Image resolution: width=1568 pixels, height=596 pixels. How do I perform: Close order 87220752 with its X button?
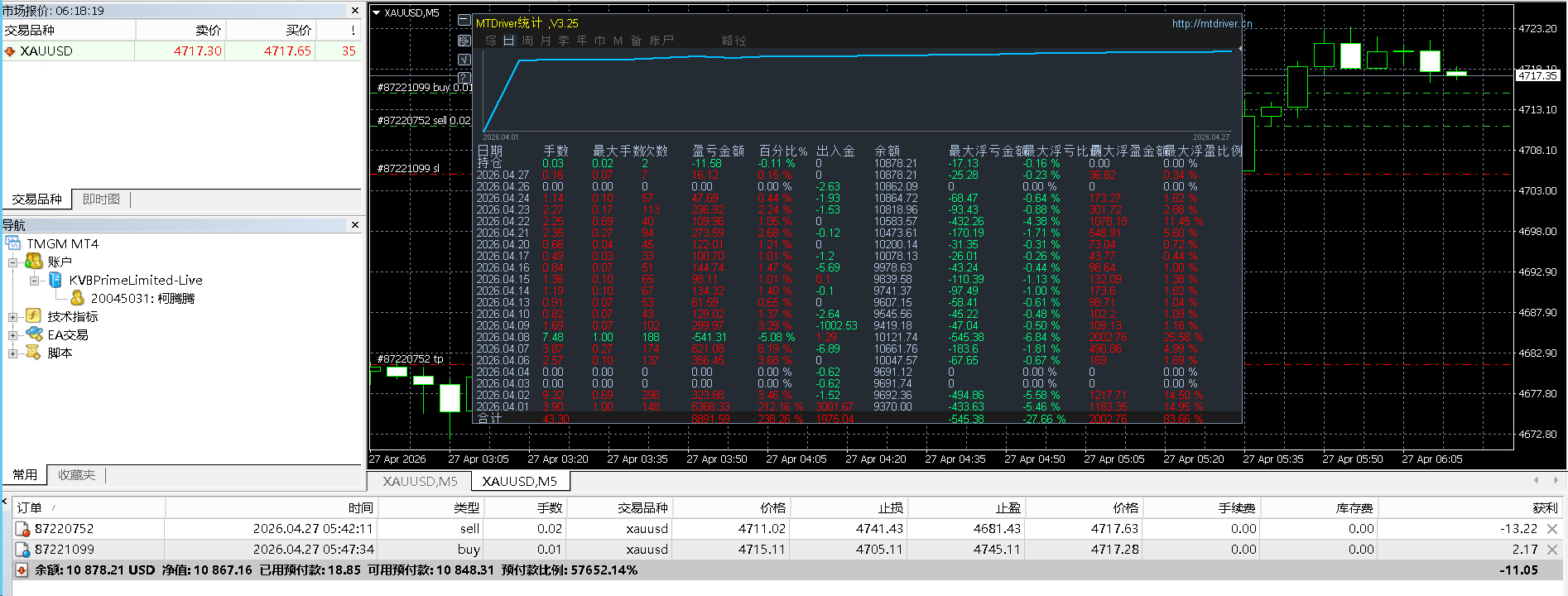(x=1551, y=529)
